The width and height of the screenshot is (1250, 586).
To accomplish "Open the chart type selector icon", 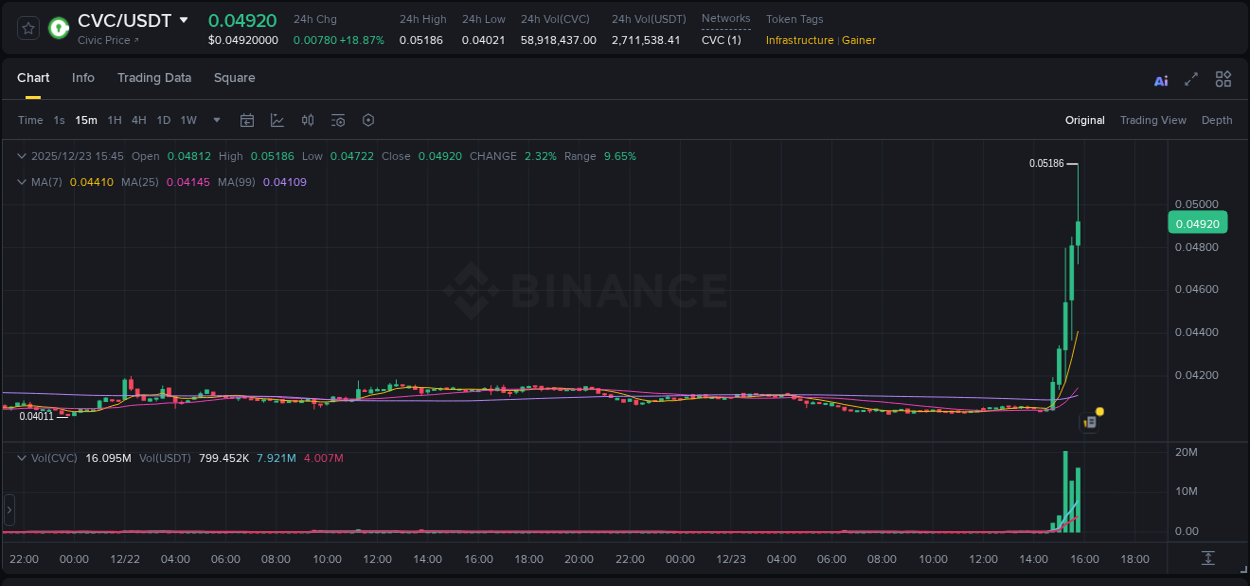I will tap(277, 120).
